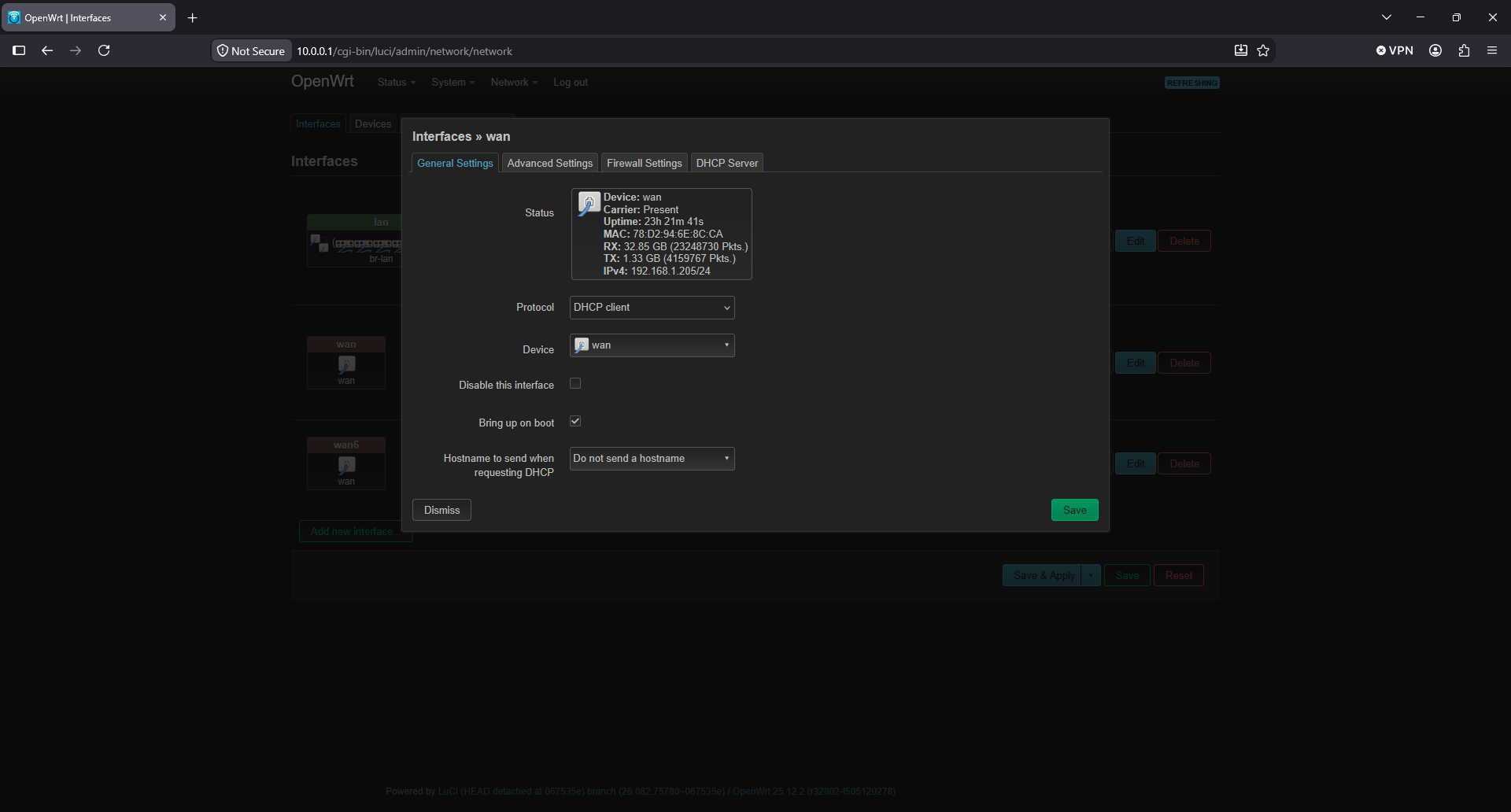The image size is (1511, 812).
Task: Click the wan interface device icon in list
Action: coord(346,364)
